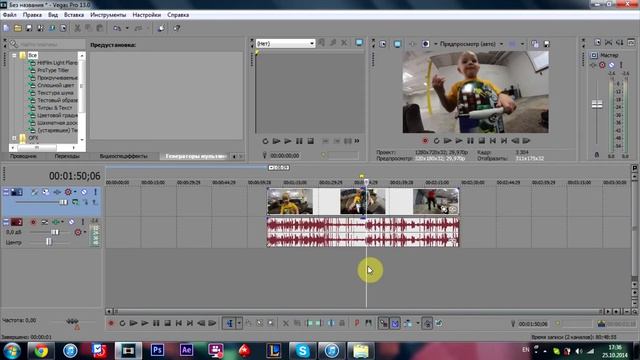Open the Auto ripple mode dropdown arrow
The height and width of the screenshot is (360, 640).
(x=418, y=323)
